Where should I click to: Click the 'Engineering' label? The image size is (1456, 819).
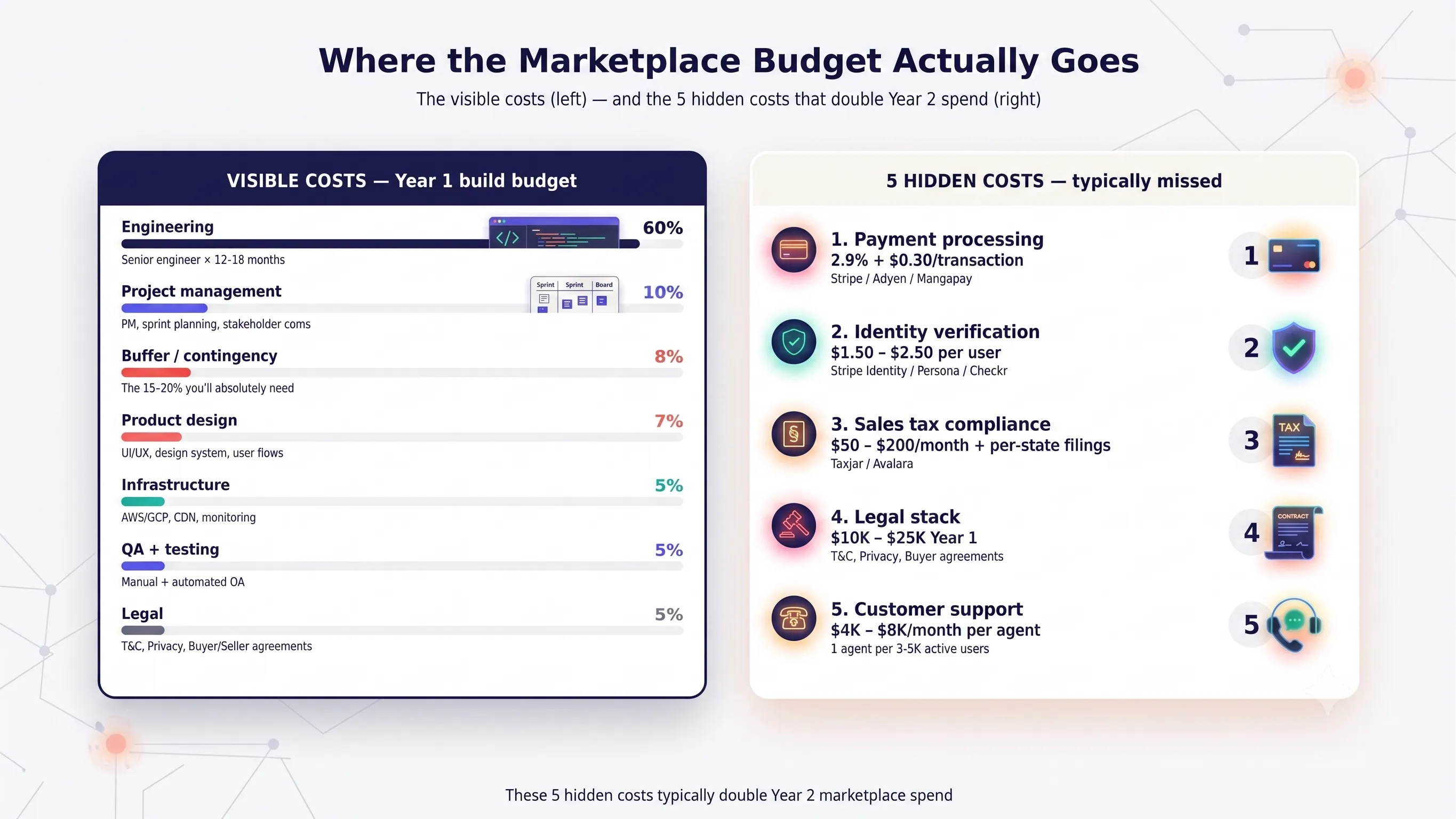click(x=167, y=227)
